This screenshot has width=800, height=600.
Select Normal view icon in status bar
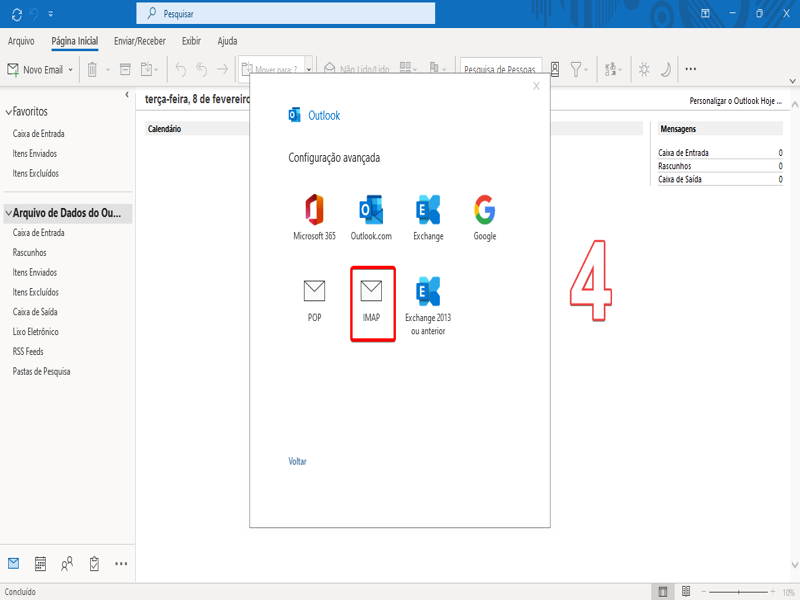(663, 592)
